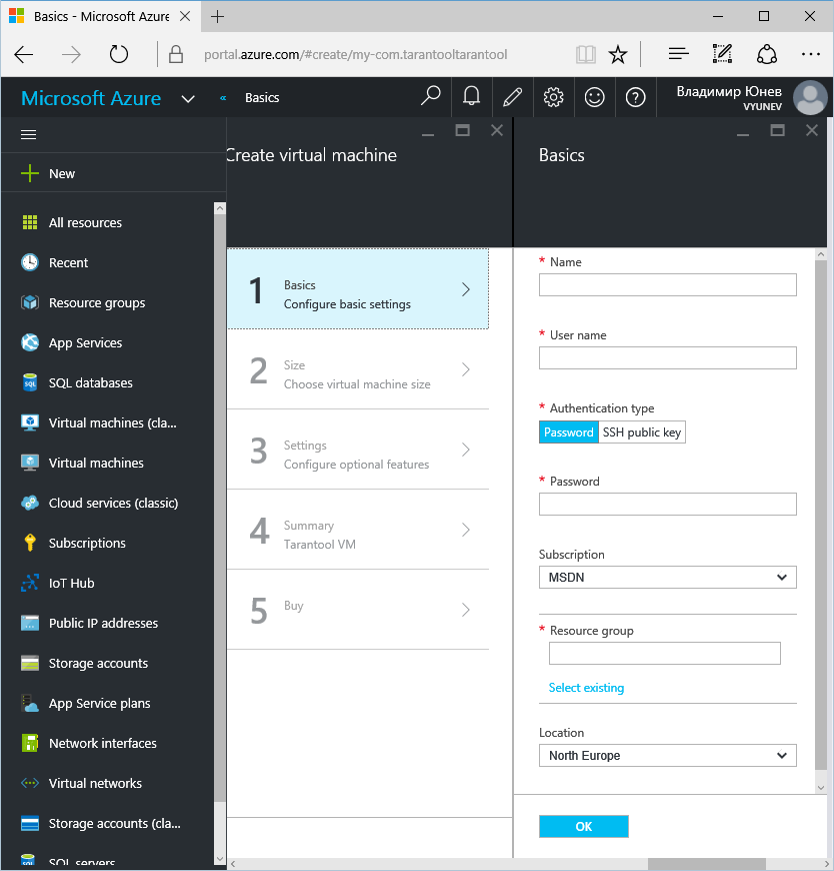This screenshot has width=834, height=871.
Task: Add page to favorites star icon
Action: coord(617,54)
